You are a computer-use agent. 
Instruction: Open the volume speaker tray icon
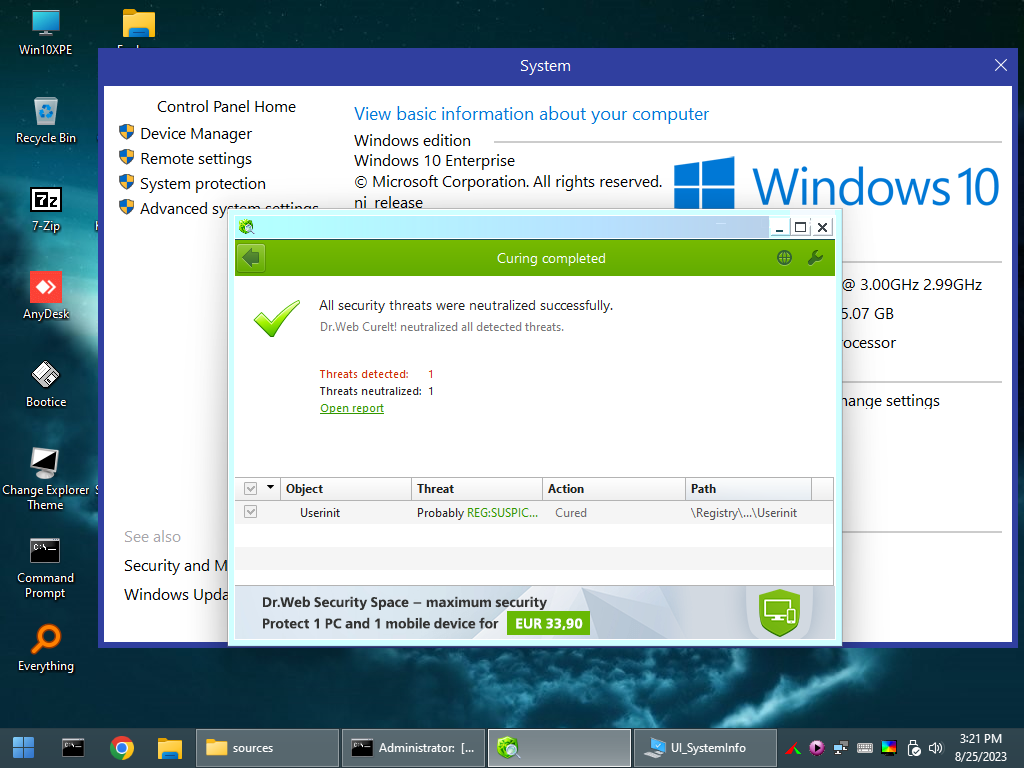(x=936, y=748)
